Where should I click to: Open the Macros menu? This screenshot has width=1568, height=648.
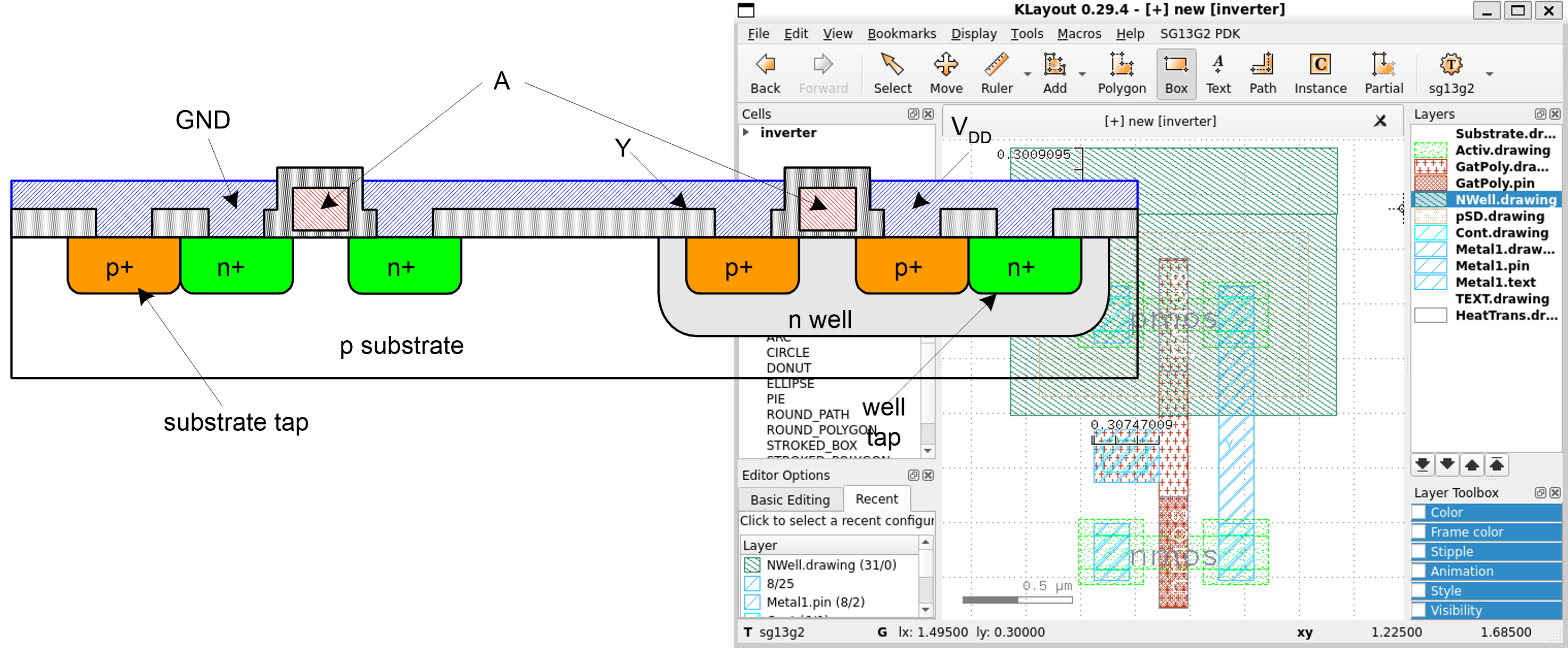pyautogui.click(x=1078, y=34)
